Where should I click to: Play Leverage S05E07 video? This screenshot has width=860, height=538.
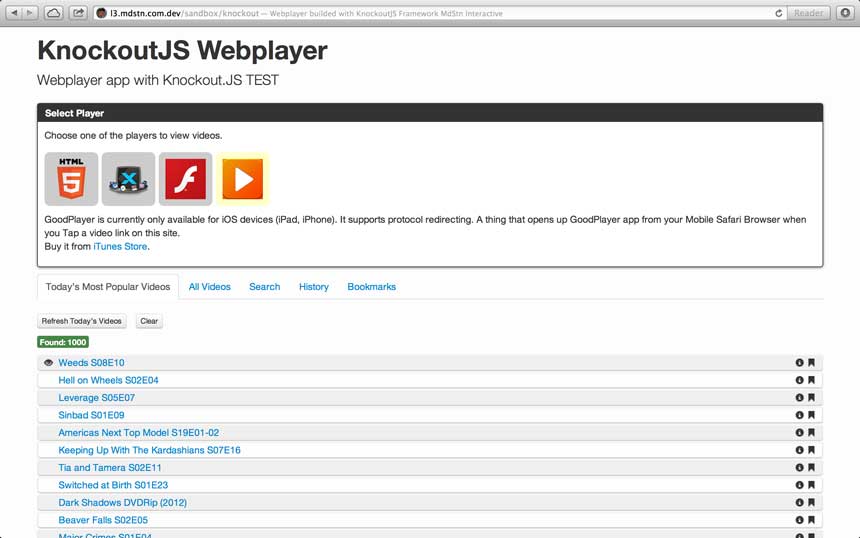pyautogui.click(x=97, y=398)
